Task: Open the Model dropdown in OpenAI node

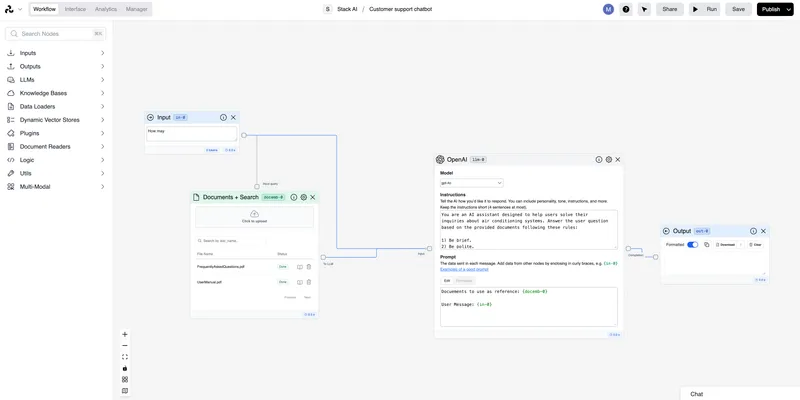Action: (471, 183)
